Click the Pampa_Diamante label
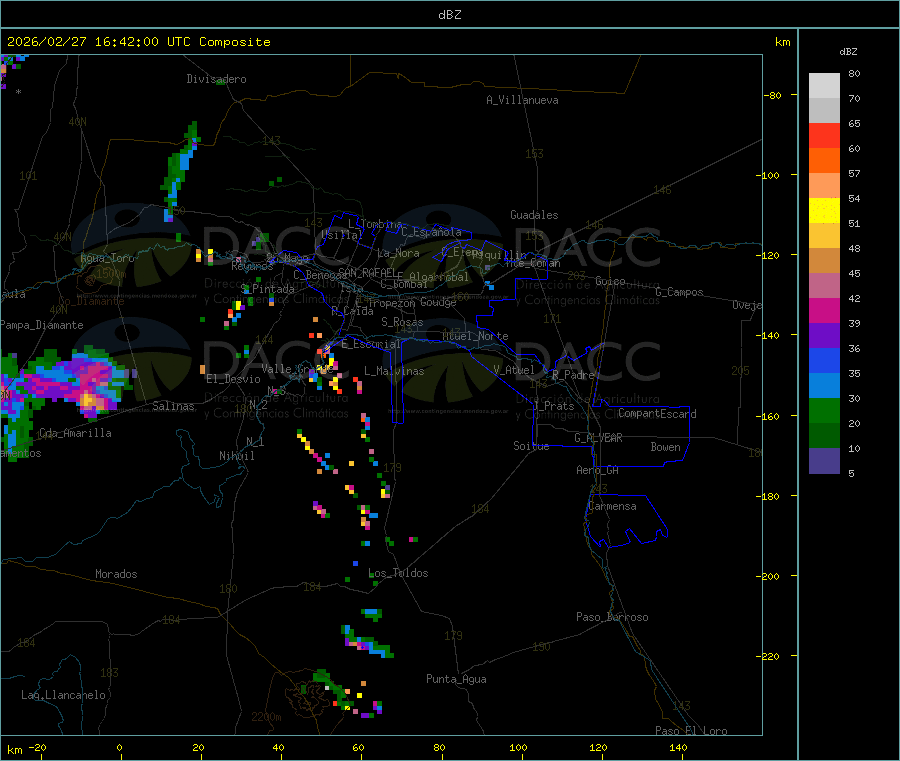 tap(41, 325)
